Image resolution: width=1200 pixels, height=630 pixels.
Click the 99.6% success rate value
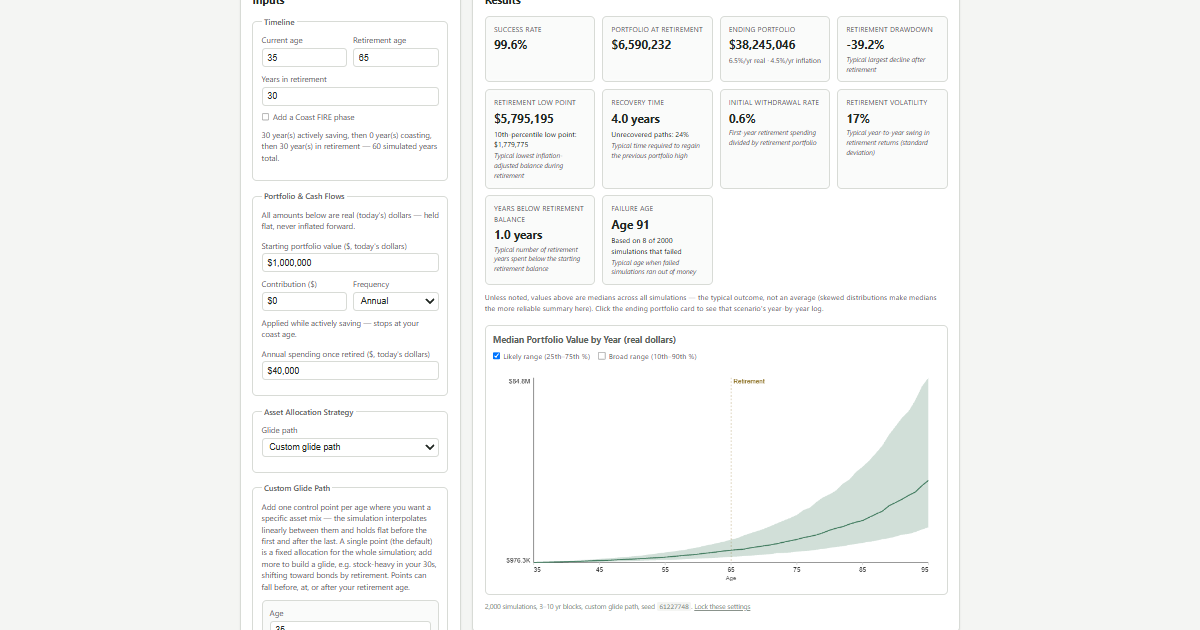pyautogui.click(x=511, y=45)
